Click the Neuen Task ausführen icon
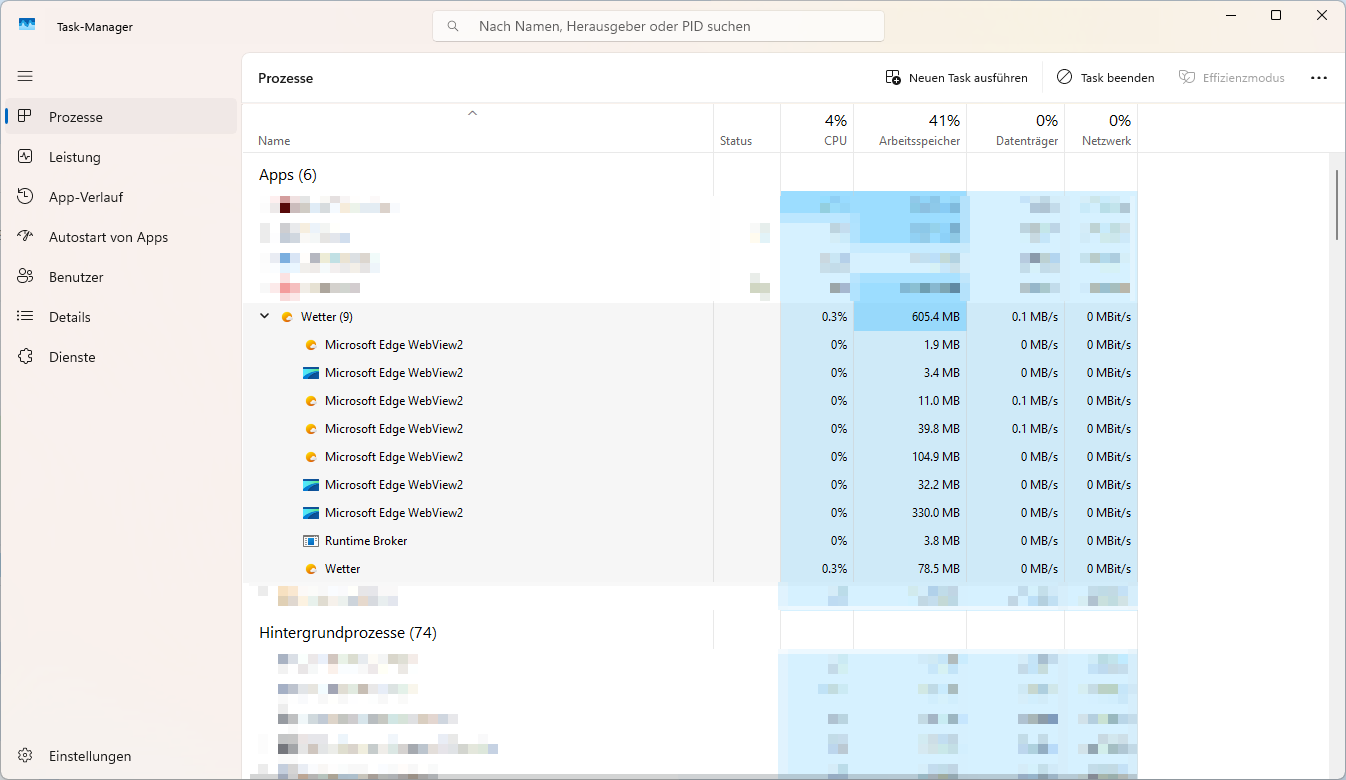 click(893, 77)
